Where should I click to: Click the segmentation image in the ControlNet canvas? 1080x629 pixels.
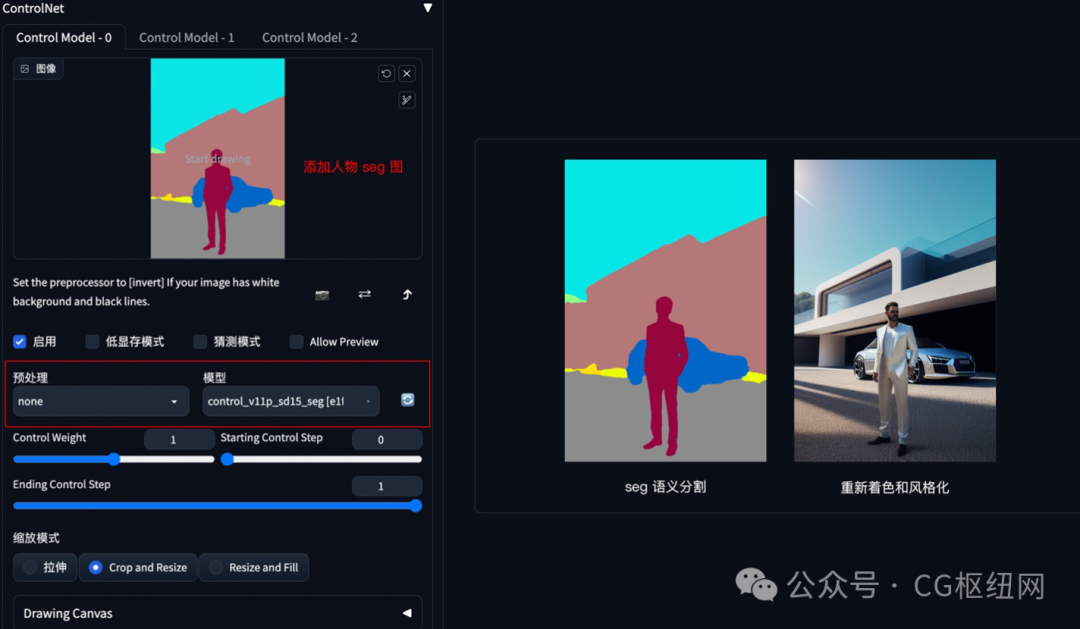[218, 158]
